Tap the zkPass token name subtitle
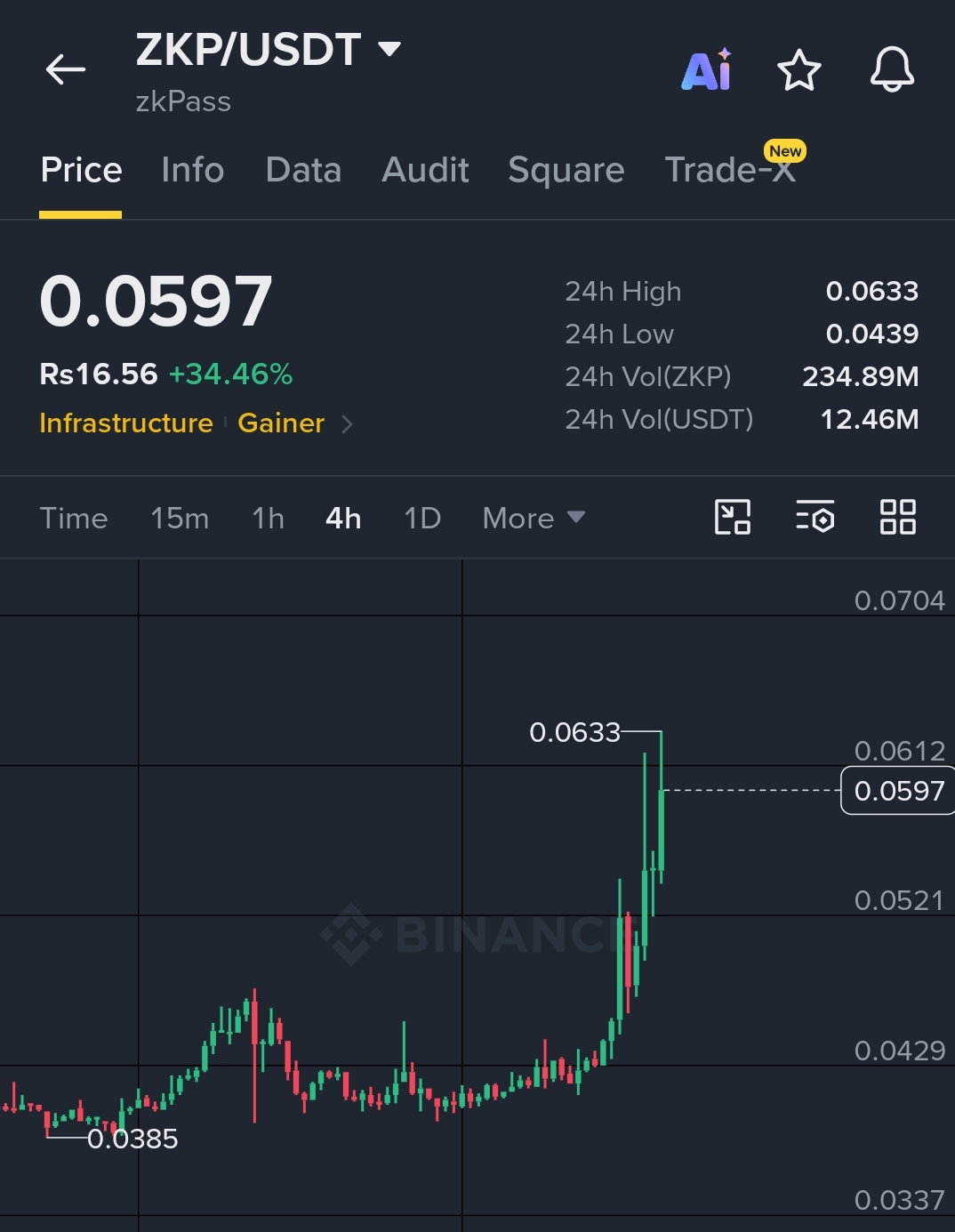This screenshot has width=955, height=1232. [183, 101]
